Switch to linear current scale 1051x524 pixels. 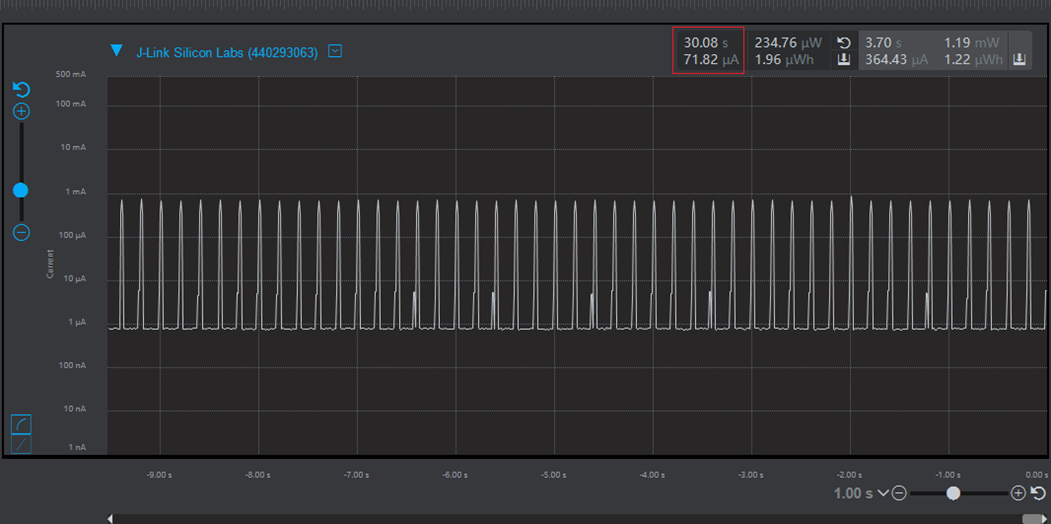point(21,444)
